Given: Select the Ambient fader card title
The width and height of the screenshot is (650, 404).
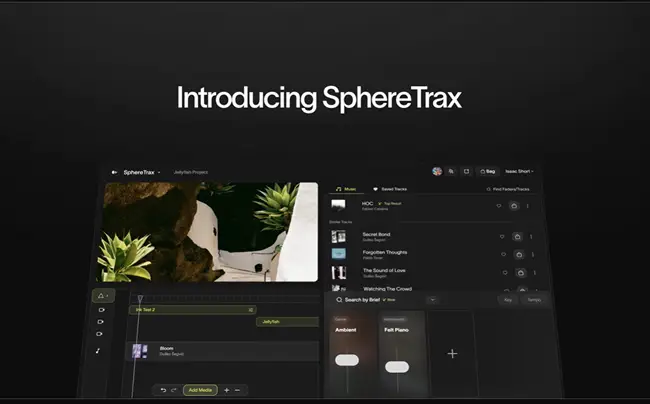Looking at the screenshot, I should (346, 330).
